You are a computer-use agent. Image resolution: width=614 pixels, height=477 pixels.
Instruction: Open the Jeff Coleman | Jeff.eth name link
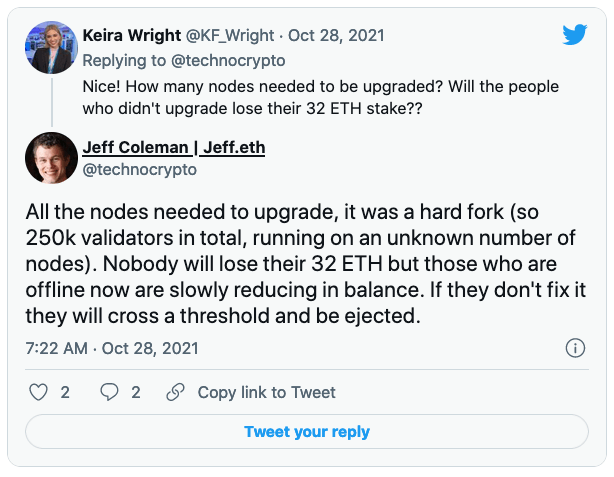coord(174,148)
